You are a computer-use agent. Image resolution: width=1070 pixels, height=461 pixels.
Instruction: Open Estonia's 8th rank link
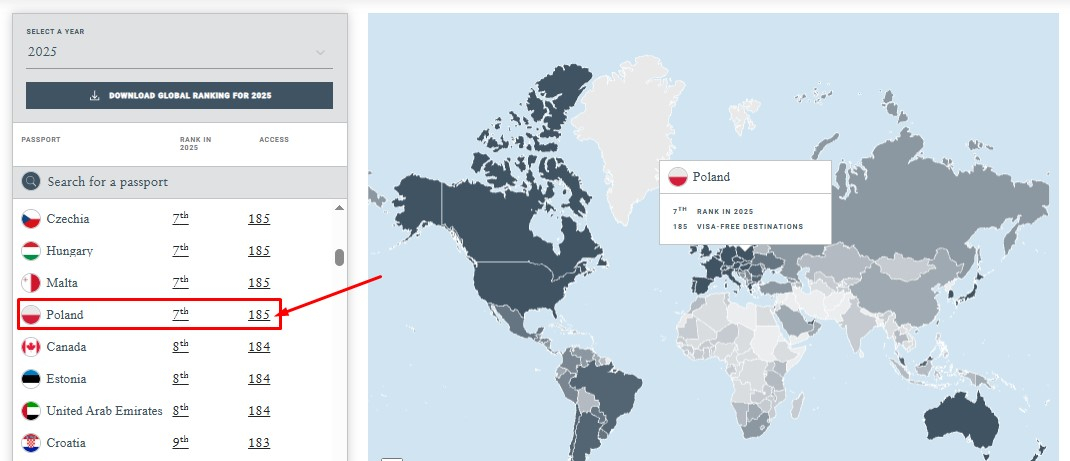pos(180,378)
